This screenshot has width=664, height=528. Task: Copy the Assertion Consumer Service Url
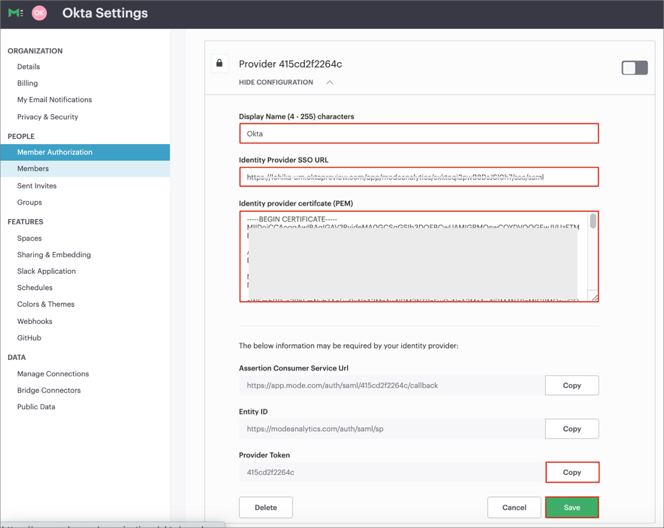(x=571, y=385)
